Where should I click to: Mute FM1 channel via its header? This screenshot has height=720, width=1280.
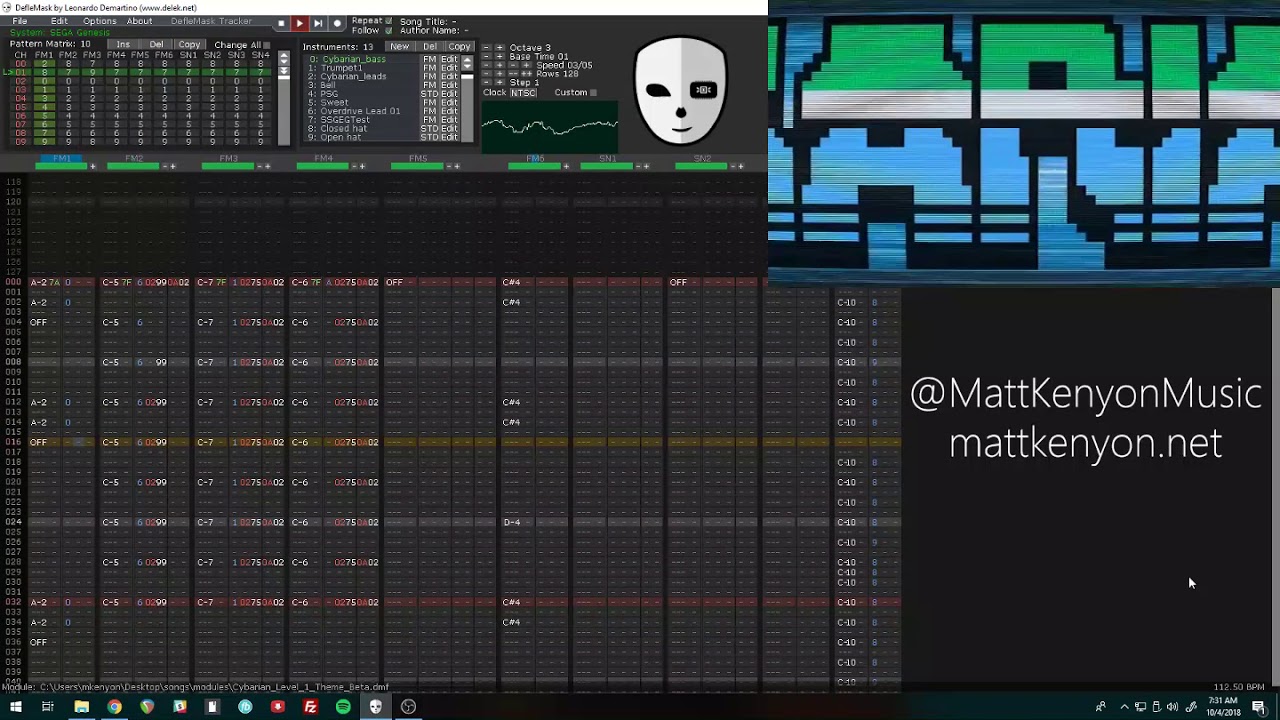(x=61, y=158)
